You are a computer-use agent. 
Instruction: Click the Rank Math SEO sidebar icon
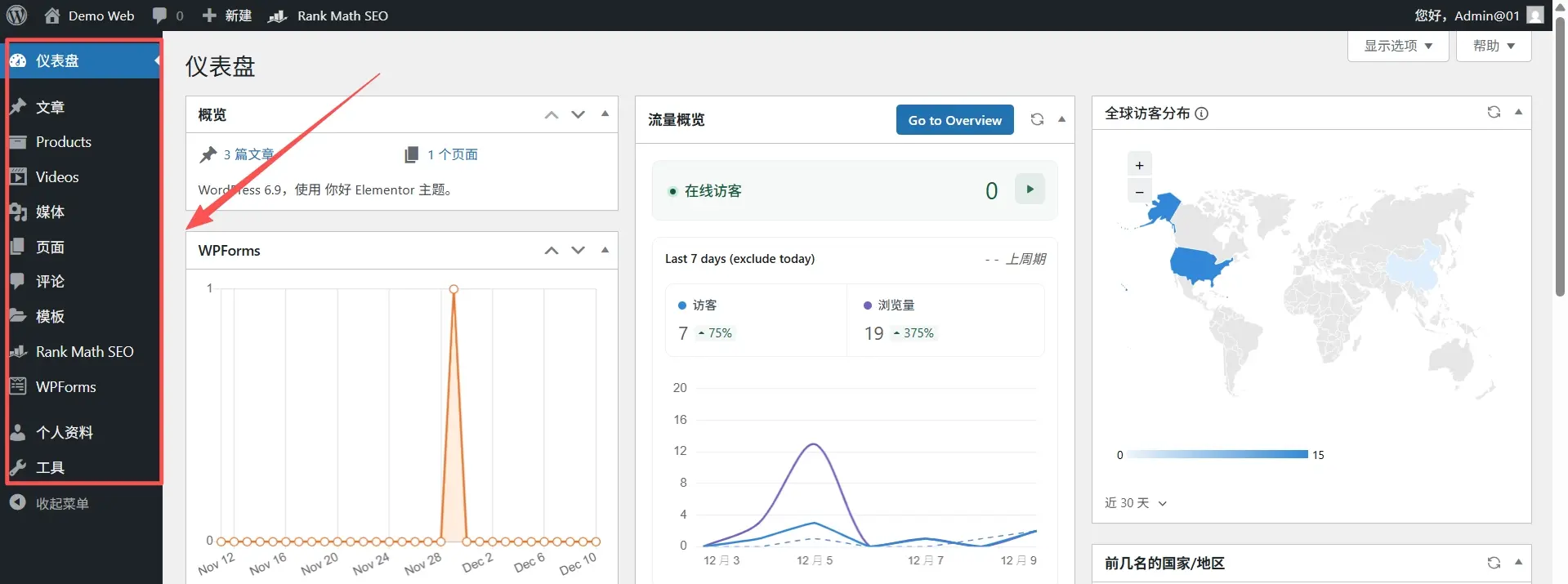click(18, 351)
